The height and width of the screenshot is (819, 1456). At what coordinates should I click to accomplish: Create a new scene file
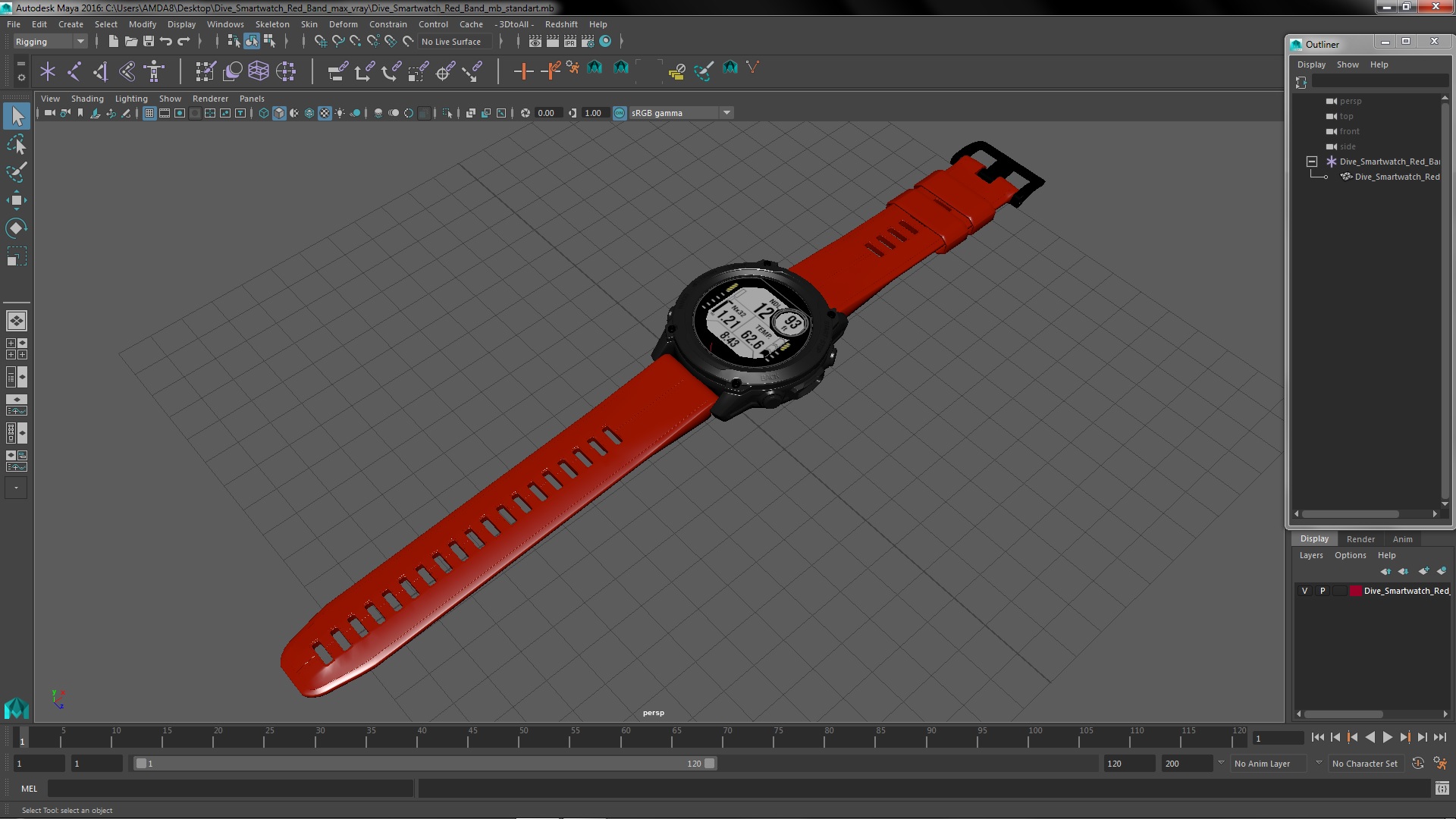tap(113, 42)
